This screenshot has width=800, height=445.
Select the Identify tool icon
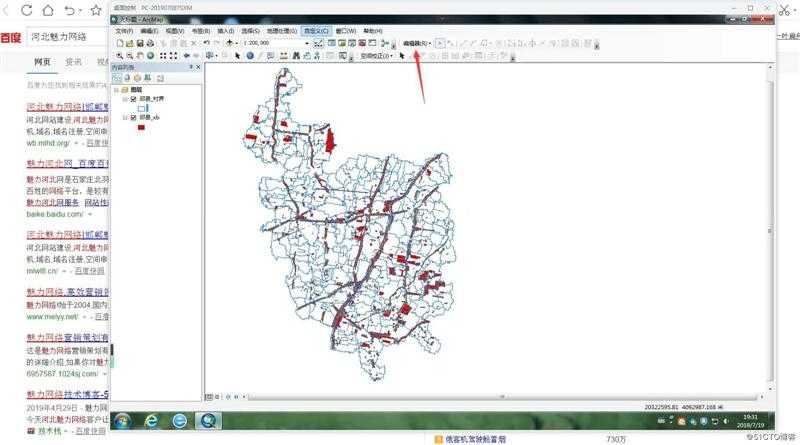click(x=250, y=56)
